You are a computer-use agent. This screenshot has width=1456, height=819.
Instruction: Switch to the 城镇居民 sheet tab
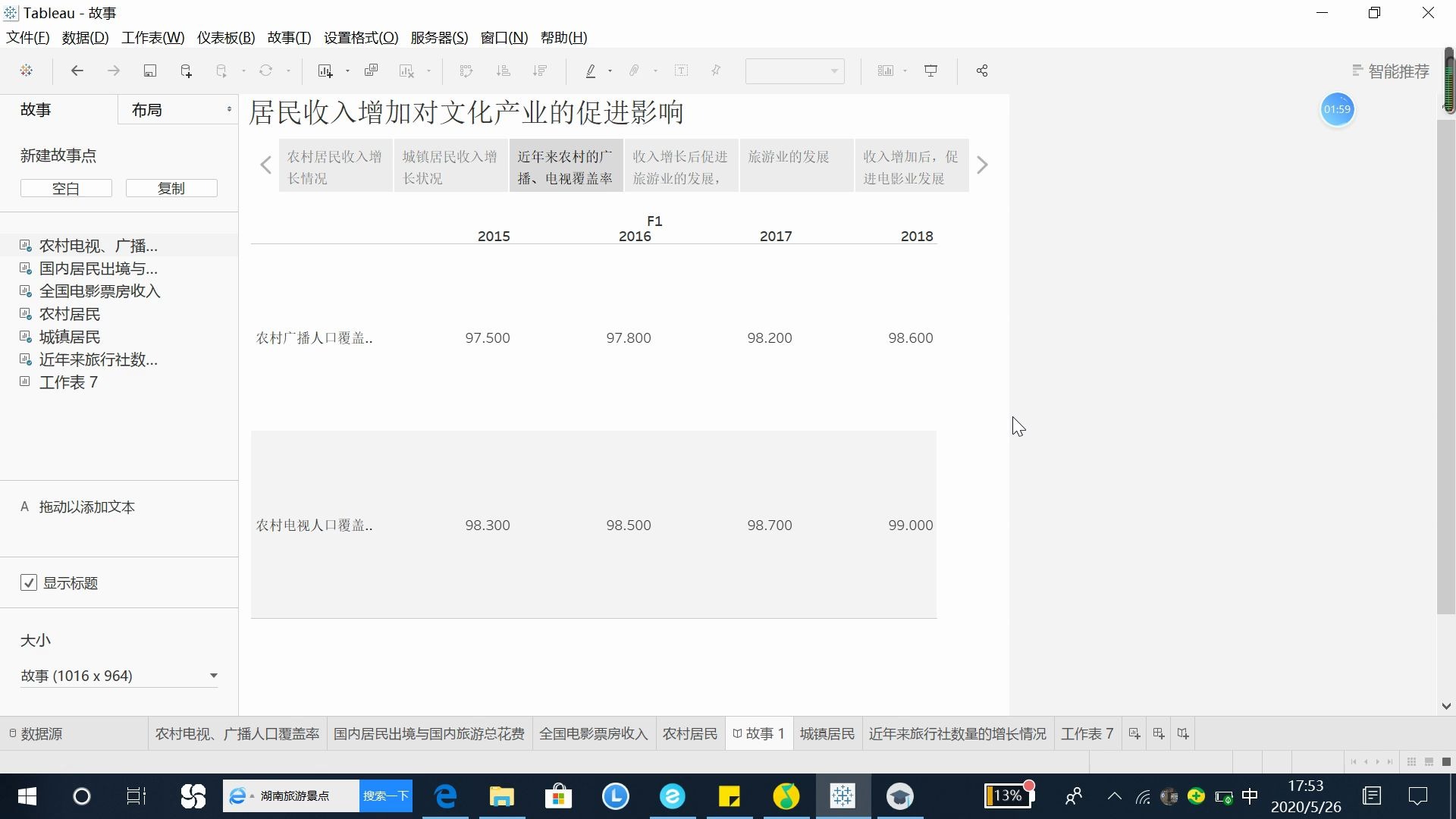pos(827,733)
